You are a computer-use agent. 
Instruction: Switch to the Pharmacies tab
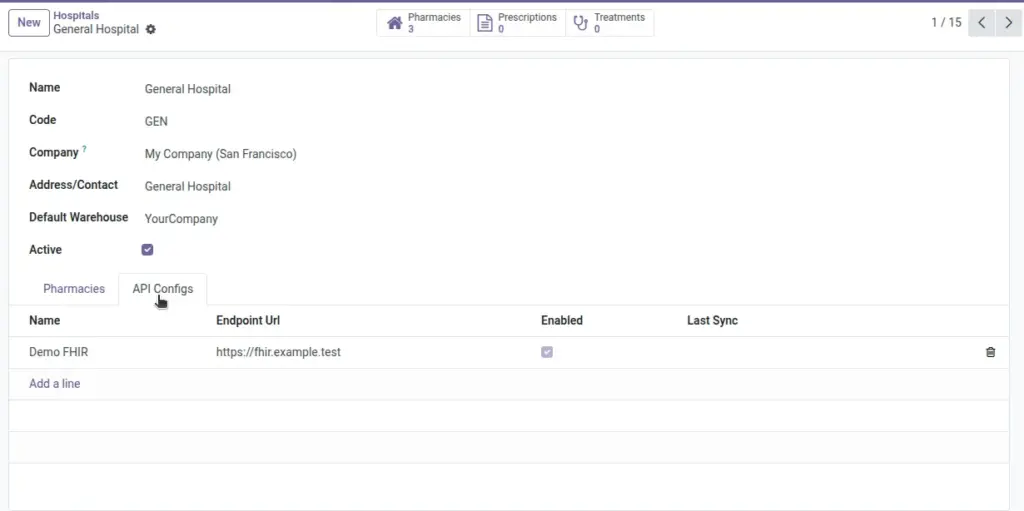(x=74, y=289)
